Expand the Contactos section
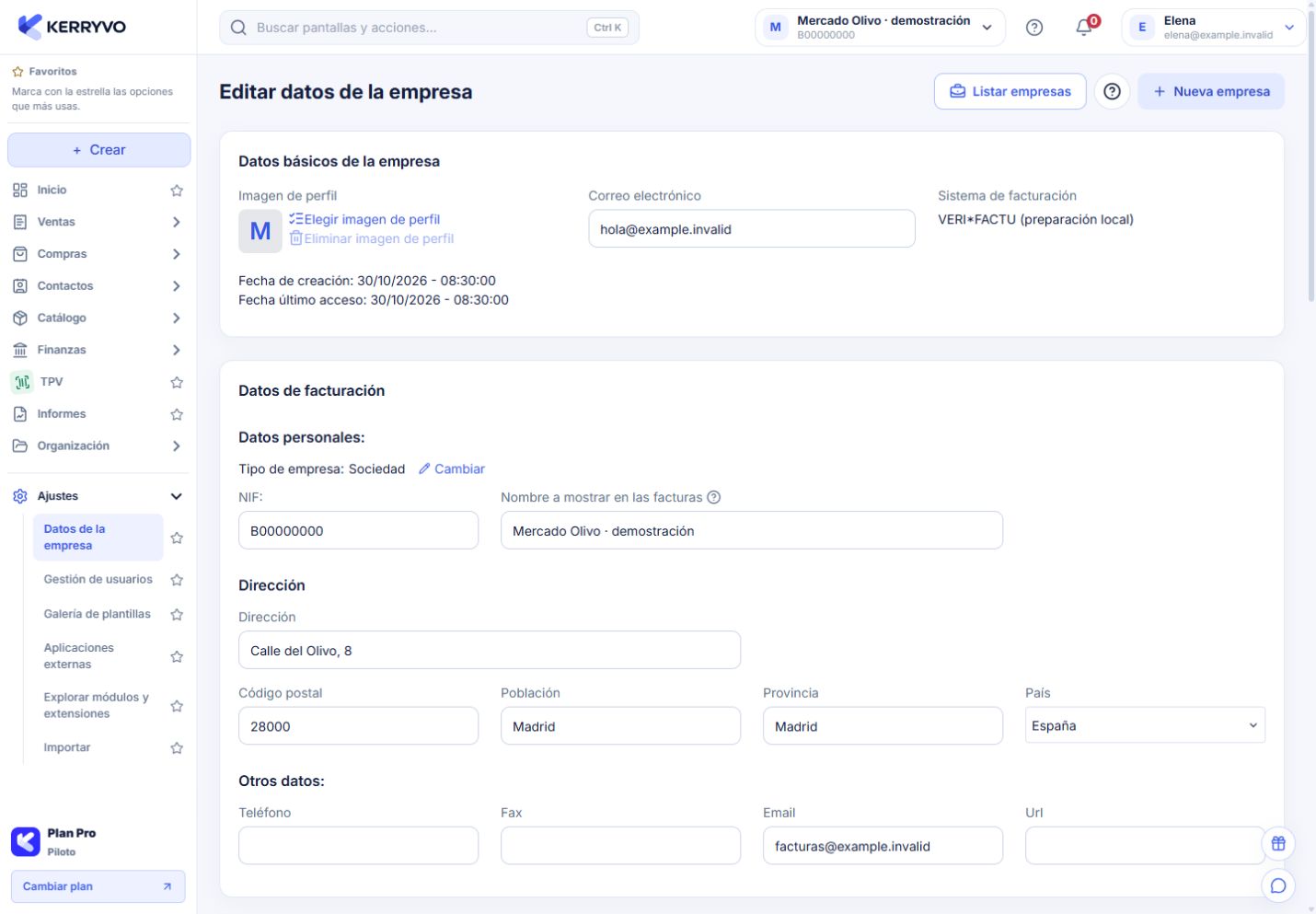 (177, 286)
